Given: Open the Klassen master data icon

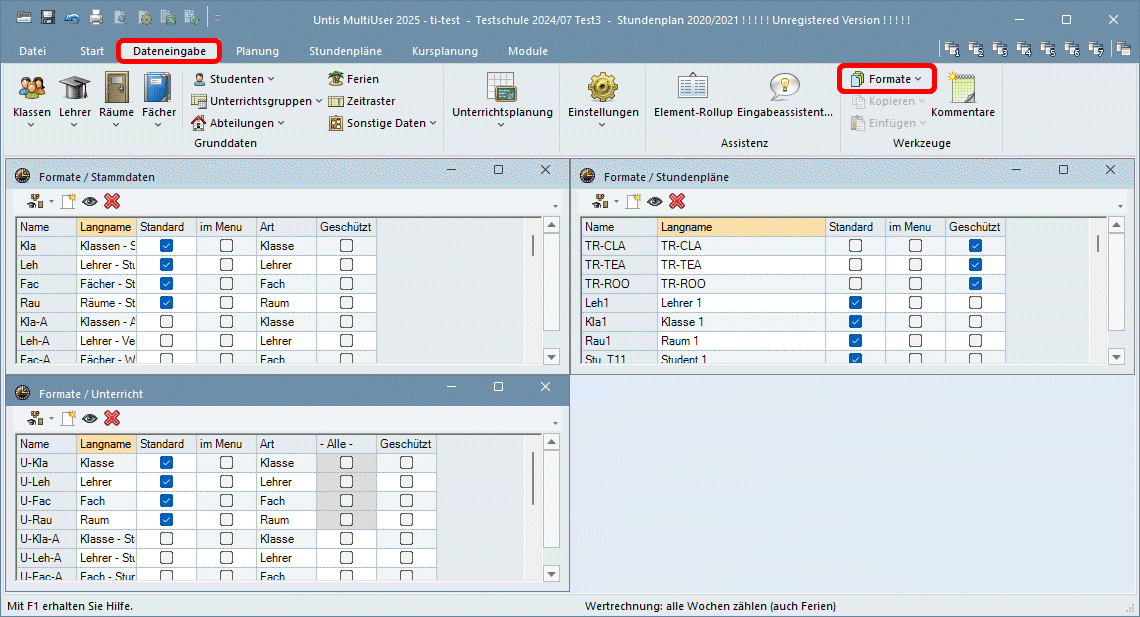Looking at the screenshot, I should point(32,89).
